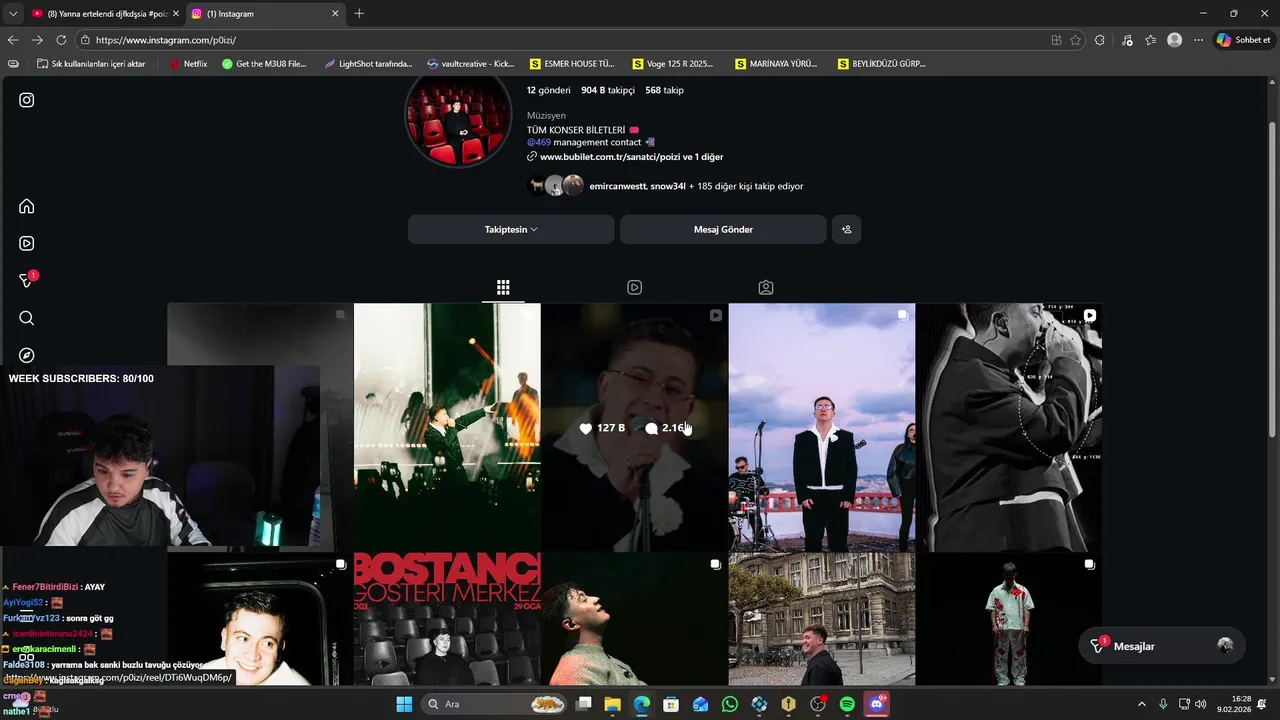The height and width of the screenshot is (720, 1280).
Task: Open the Mesajlar floating messages panel
Action: coord(1162,646)
